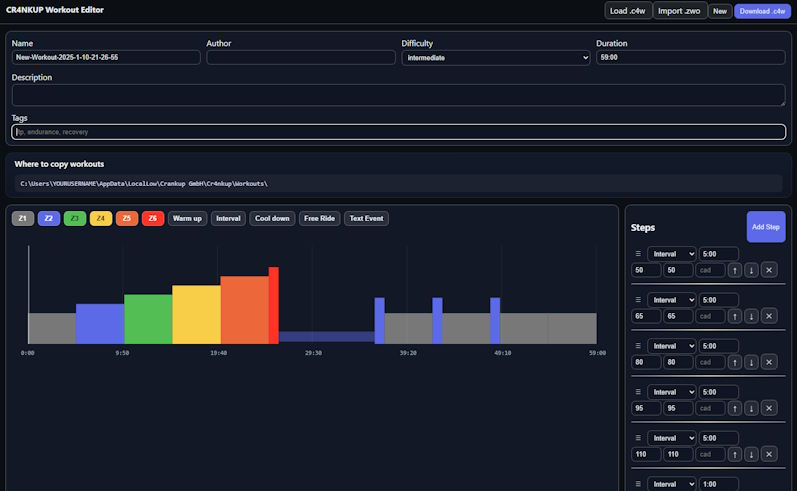Click Add Step button

765,227
